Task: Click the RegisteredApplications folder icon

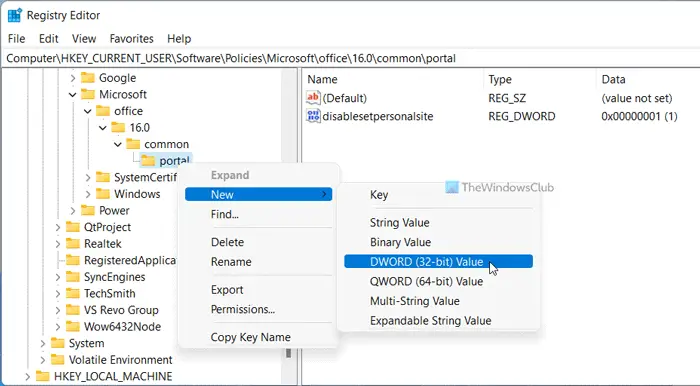Action: point(73,260)
